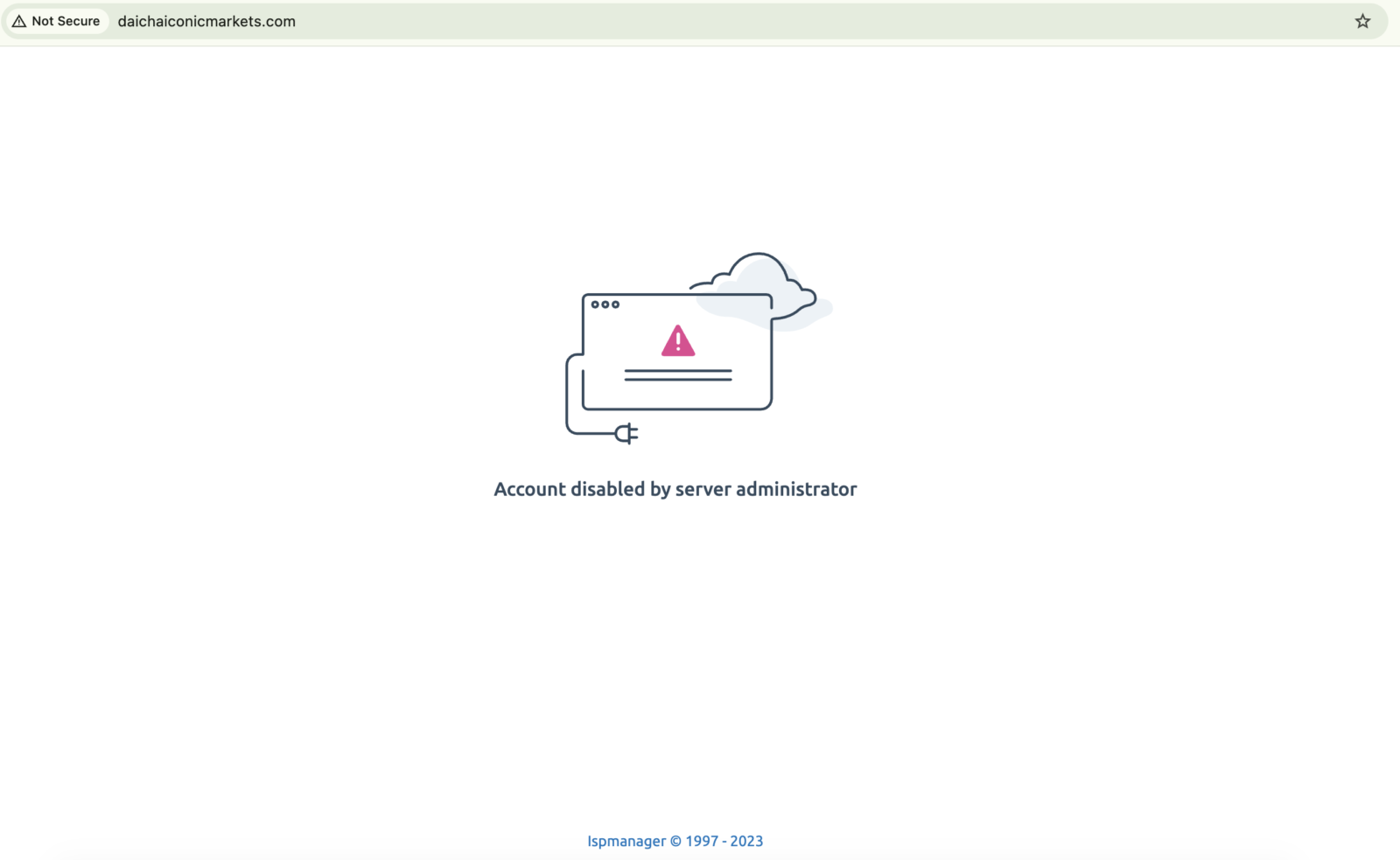Click the "1997" year in footer
This screenshot has height=860, width=1400.
click(702, 841)
